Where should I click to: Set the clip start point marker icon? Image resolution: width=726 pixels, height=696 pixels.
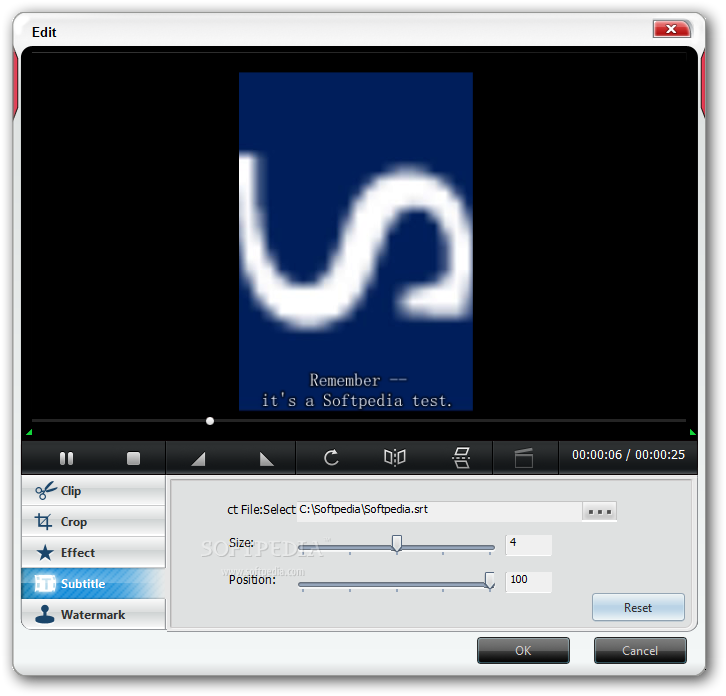coord(198,458)
